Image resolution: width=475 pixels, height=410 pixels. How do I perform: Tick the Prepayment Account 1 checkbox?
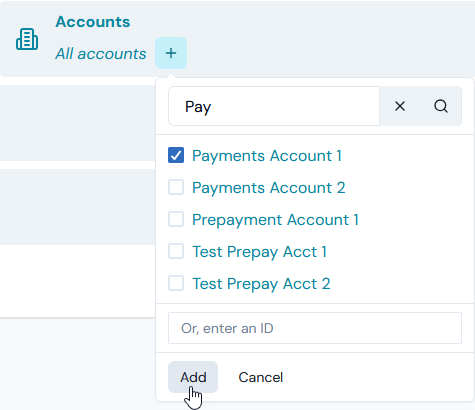click(x=176, y=219)
